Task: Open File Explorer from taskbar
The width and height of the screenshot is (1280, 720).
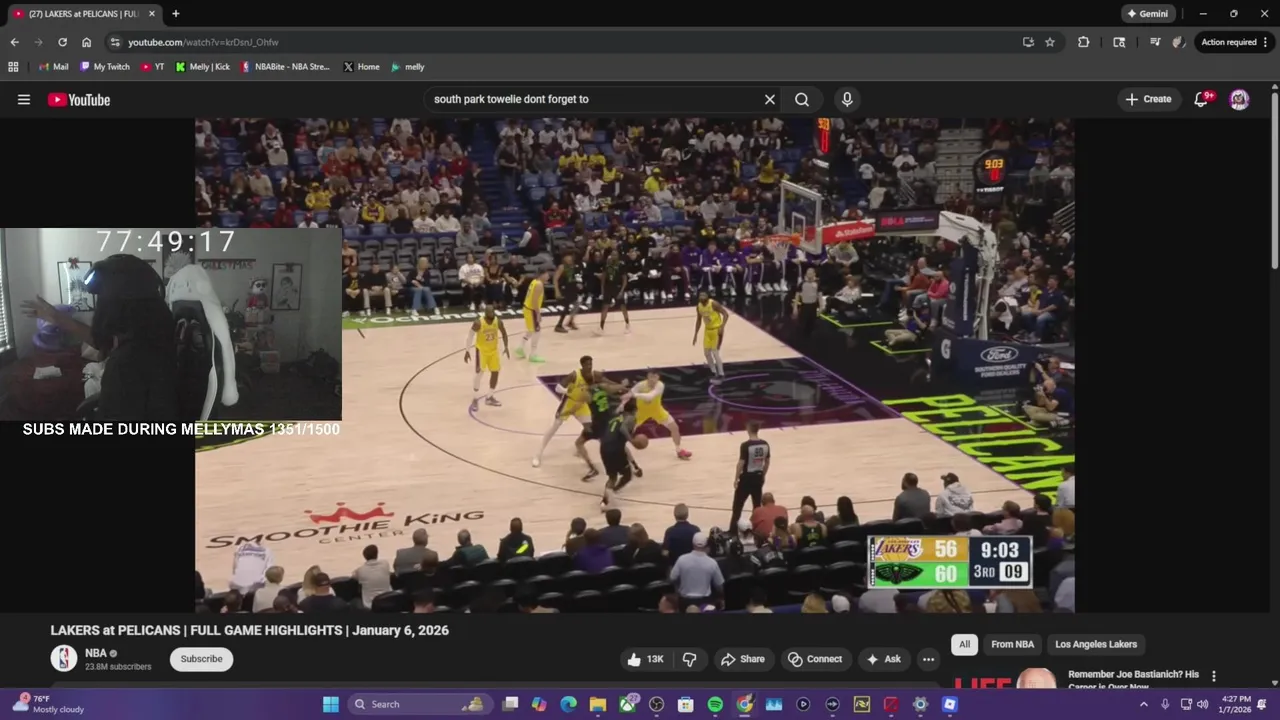Action: coord(598,704)
